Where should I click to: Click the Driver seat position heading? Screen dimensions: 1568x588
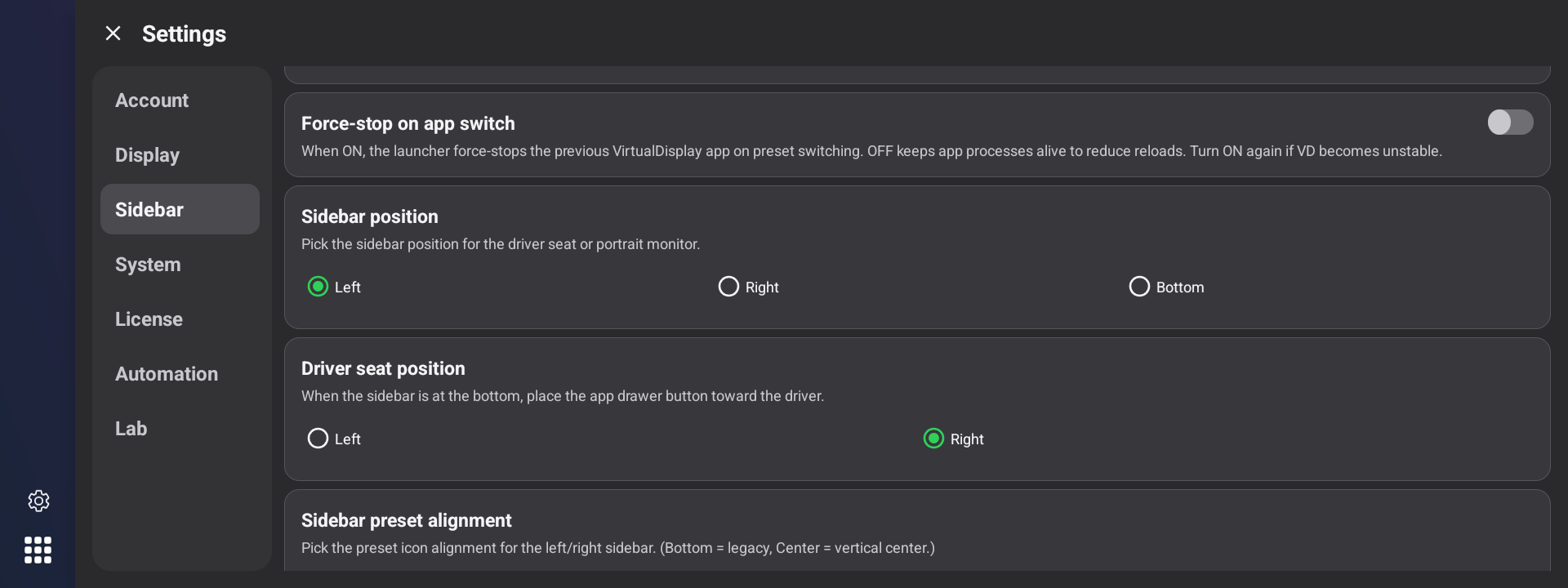pos(383,368)
